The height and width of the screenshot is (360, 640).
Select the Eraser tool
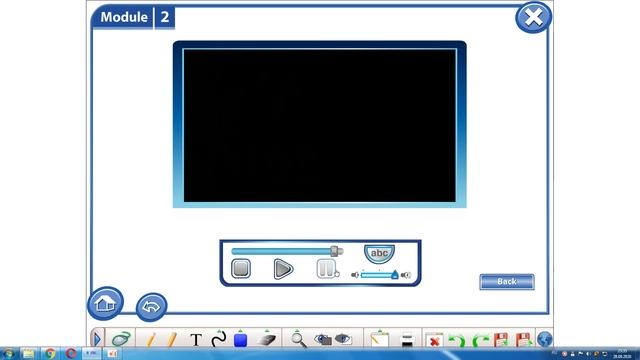pos(267,339)
